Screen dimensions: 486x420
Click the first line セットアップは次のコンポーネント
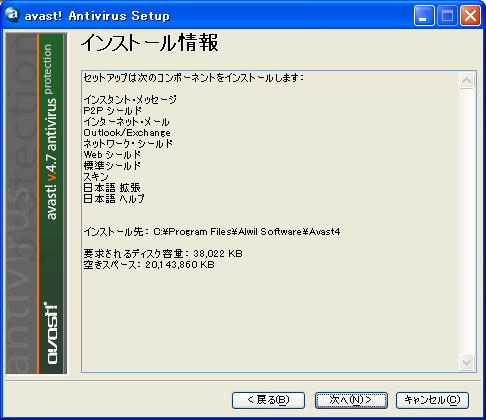(x=193, y=78)
